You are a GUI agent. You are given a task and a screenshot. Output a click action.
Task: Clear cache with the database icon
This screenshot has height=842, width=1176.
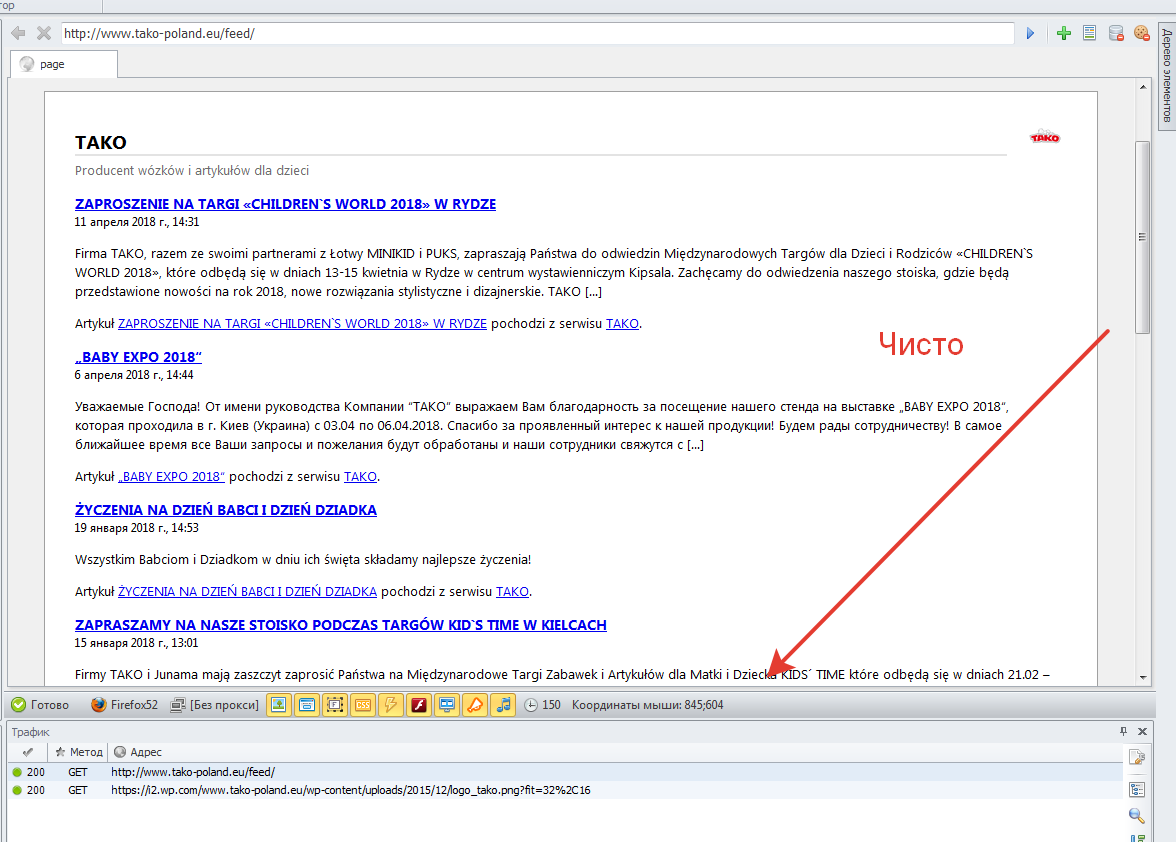click(1116, 33)
